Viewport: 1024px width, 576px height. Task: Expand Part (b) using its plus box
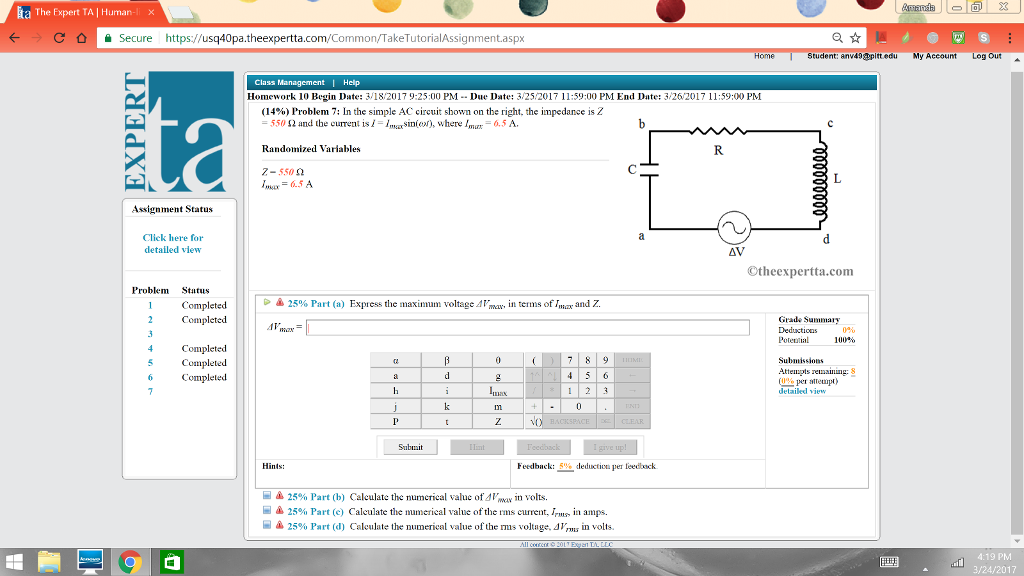tap(267, 496)
